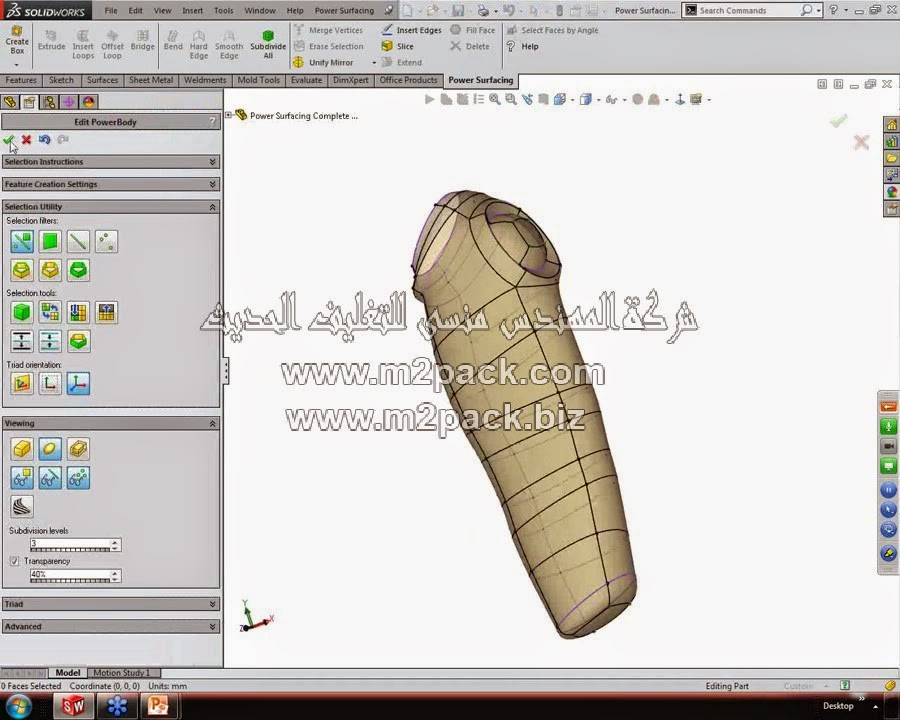Open the File menu
The image size is (900, 720).
111,10
